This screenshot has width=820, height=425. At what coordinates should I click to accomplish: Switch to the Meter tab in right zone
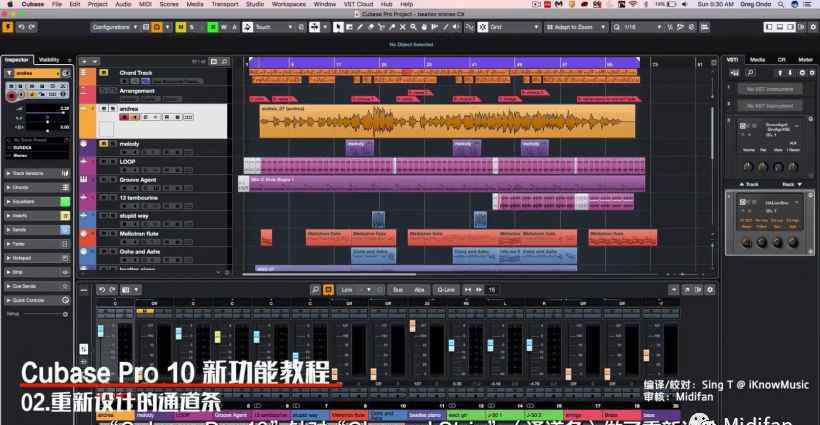pyautogui.click(x=805, y=60)
